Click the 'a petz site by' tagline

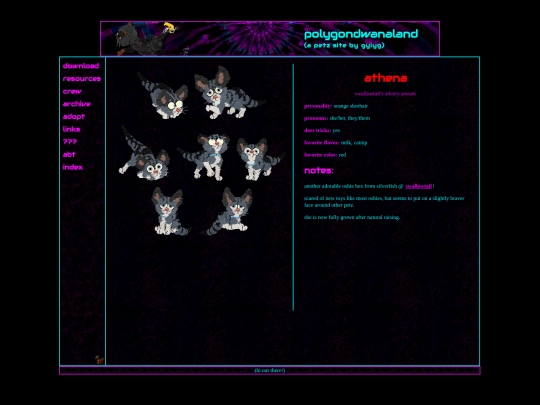tap(344, 45)
